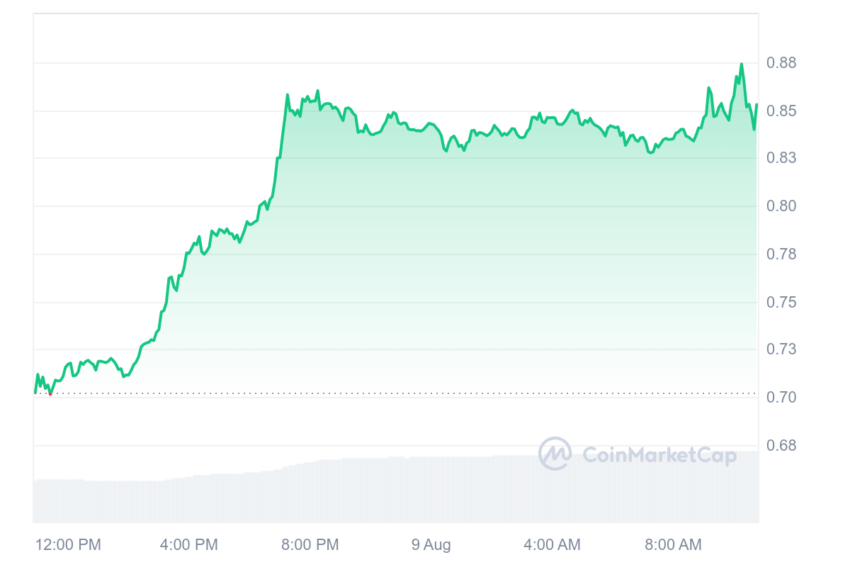Click the red lowest-price dot marker
Image resolution: width=850 pixels, height=567 pixels.
pos(50,394)
